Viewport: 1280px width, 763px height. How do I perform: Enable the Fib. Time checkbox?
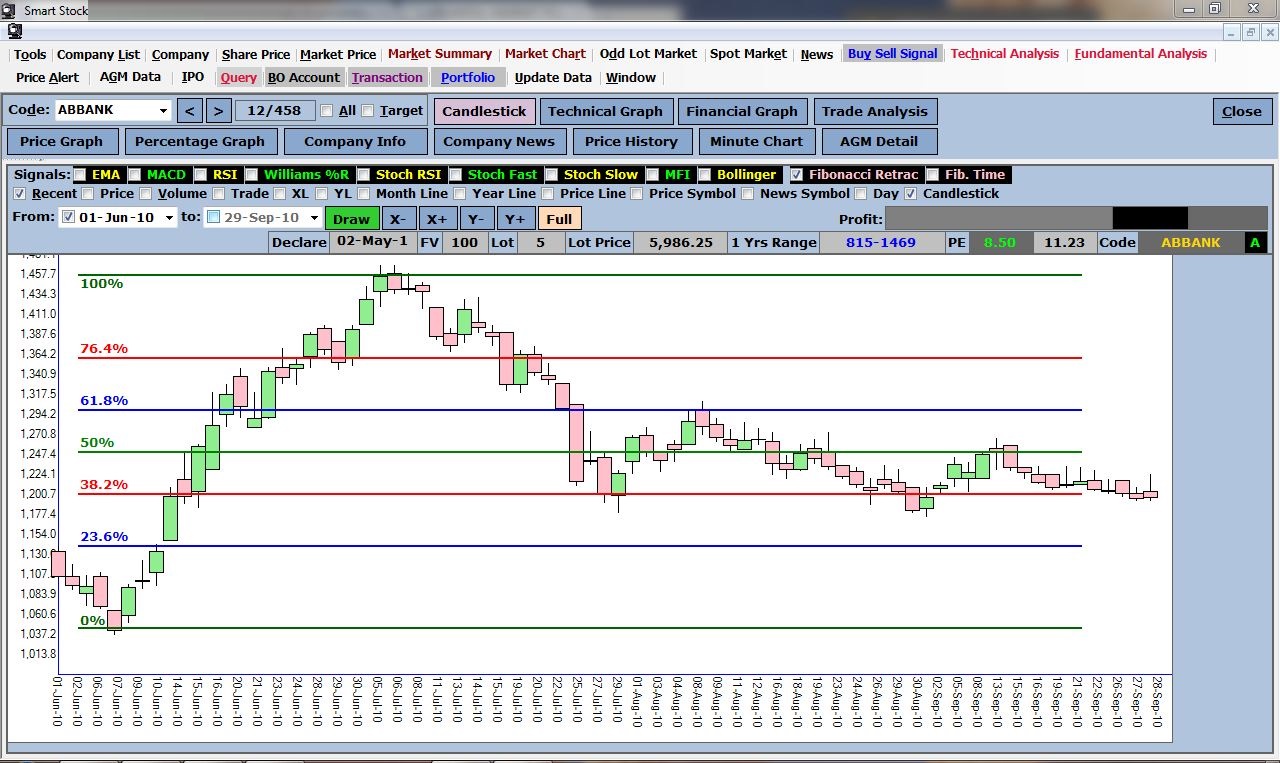click(933, 175)
